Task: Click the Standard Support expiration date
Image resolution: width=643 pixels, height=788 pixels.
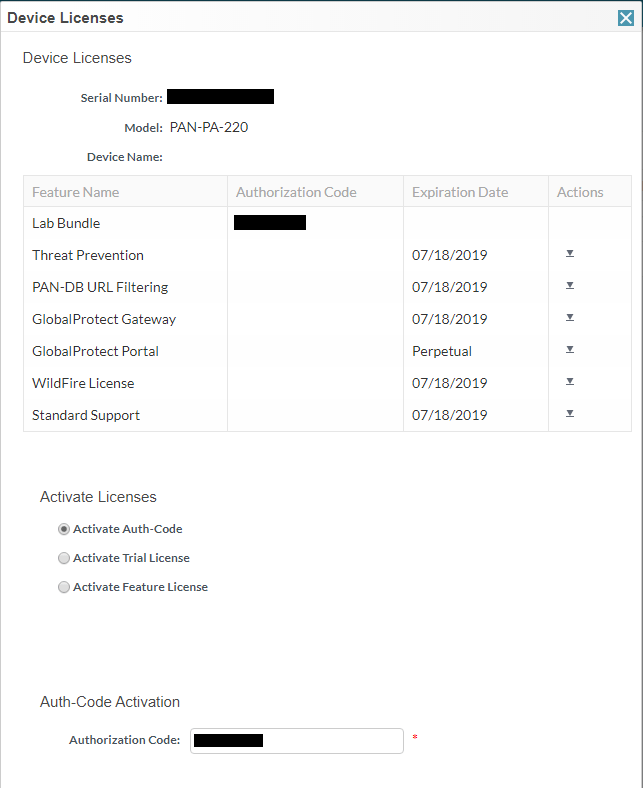Action: [449, 415]
